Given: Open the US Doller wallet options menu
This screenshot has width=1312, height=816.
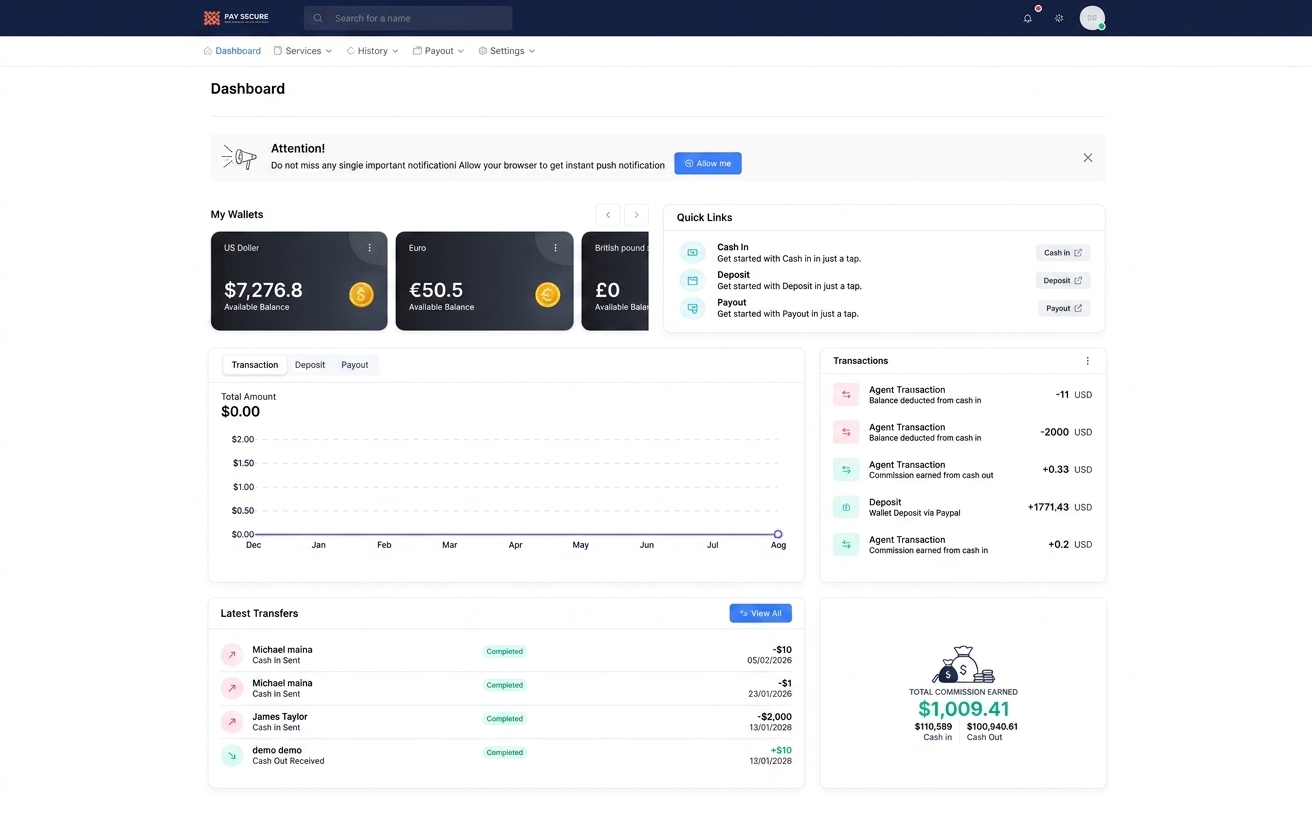Looking at the screenshot, I should coord(370,248).
